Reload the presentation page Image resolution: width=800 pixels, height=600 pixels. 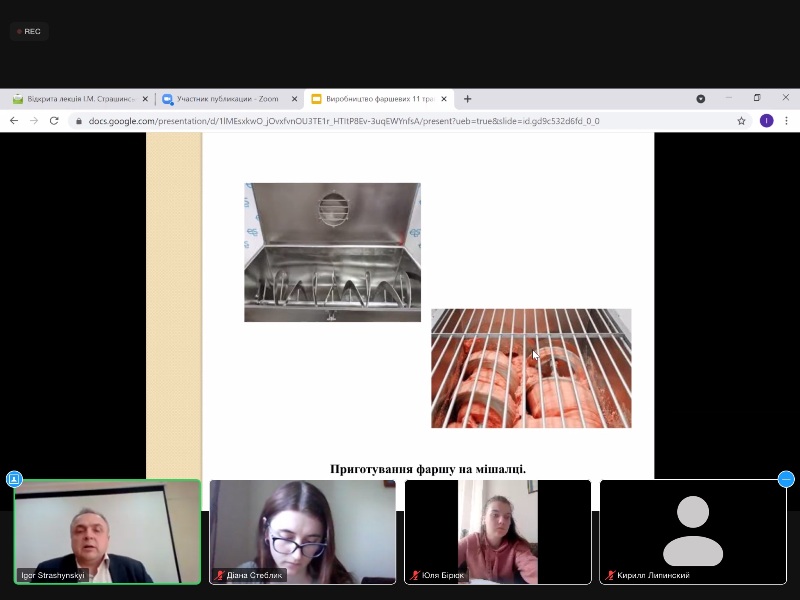[54, 121]
